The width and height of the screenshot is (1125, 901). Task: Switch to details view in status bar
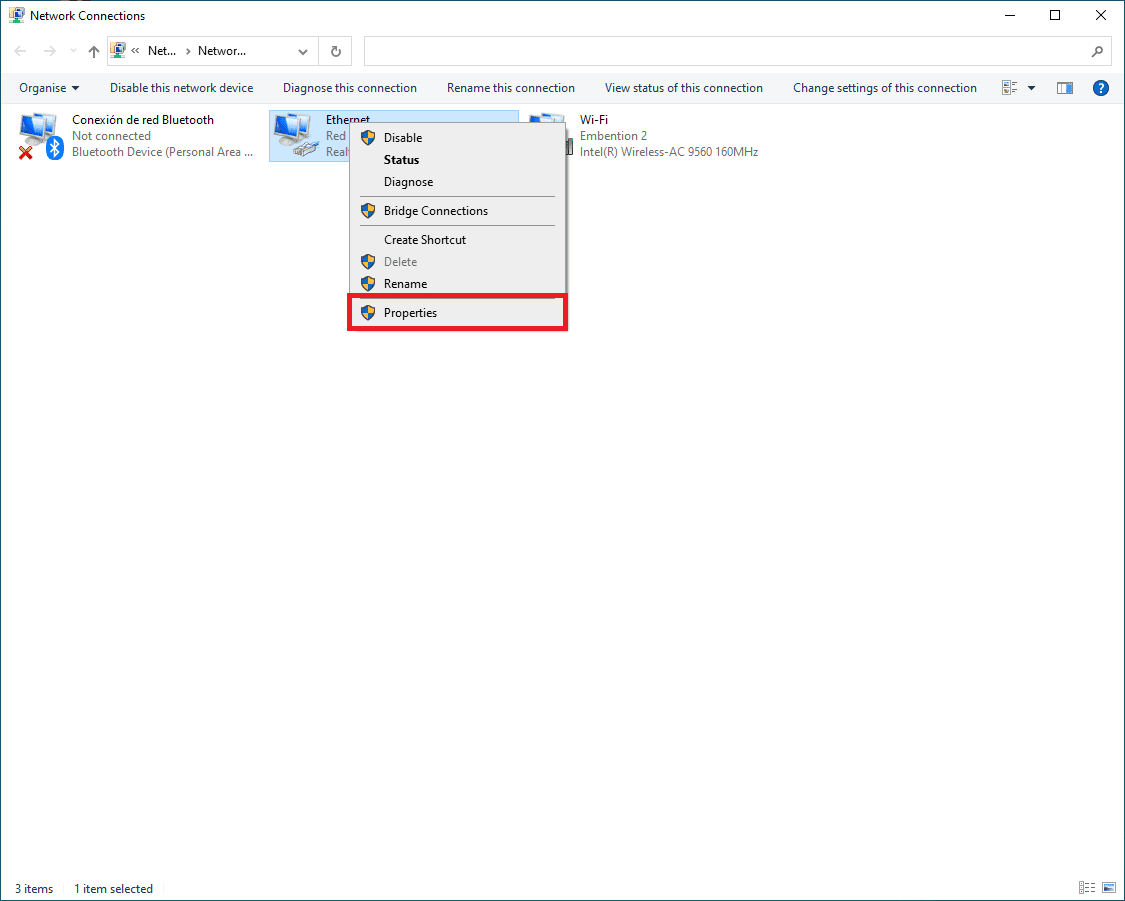[x=1087, y=888]
